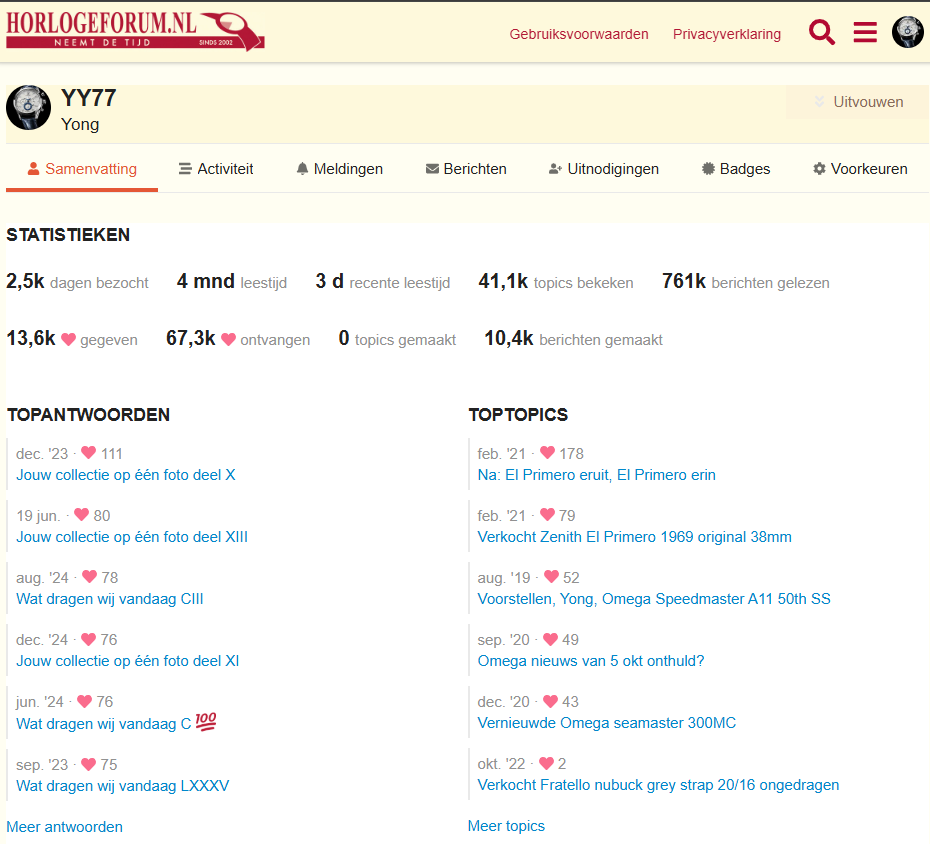Image resolution: width=930 pixels, height=844 pixels.
Task: Expand profile with Uitvouwen button
Action: click(x=858, y=102)
